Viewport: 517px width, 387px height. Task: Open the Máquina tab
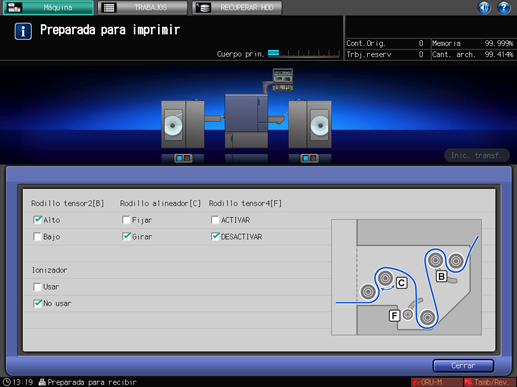pos(48,7)
